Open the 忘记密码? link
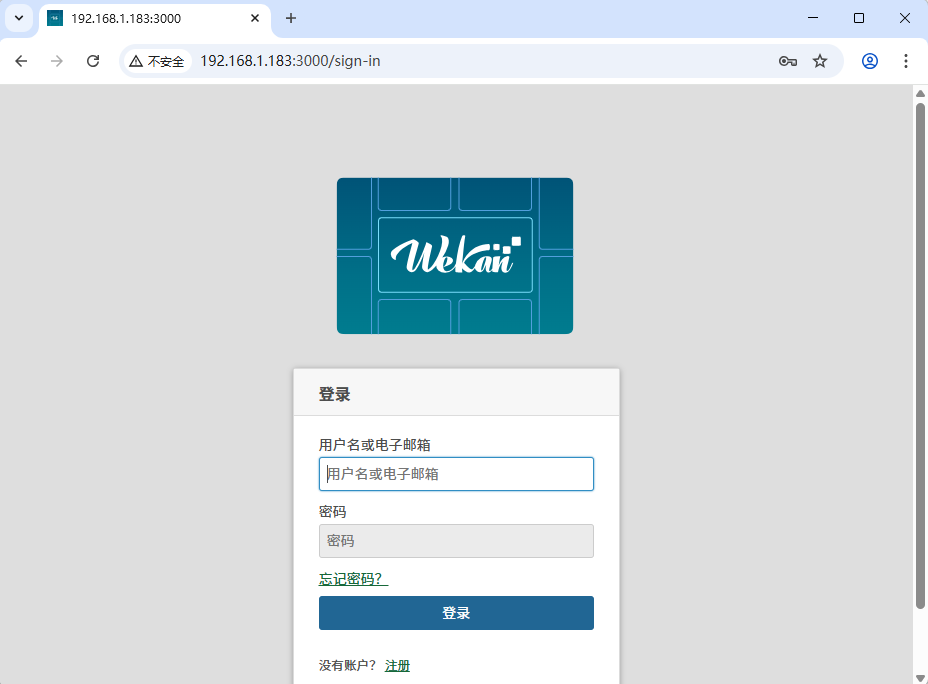This screenshot has height=684, width=928. point(353,579)
